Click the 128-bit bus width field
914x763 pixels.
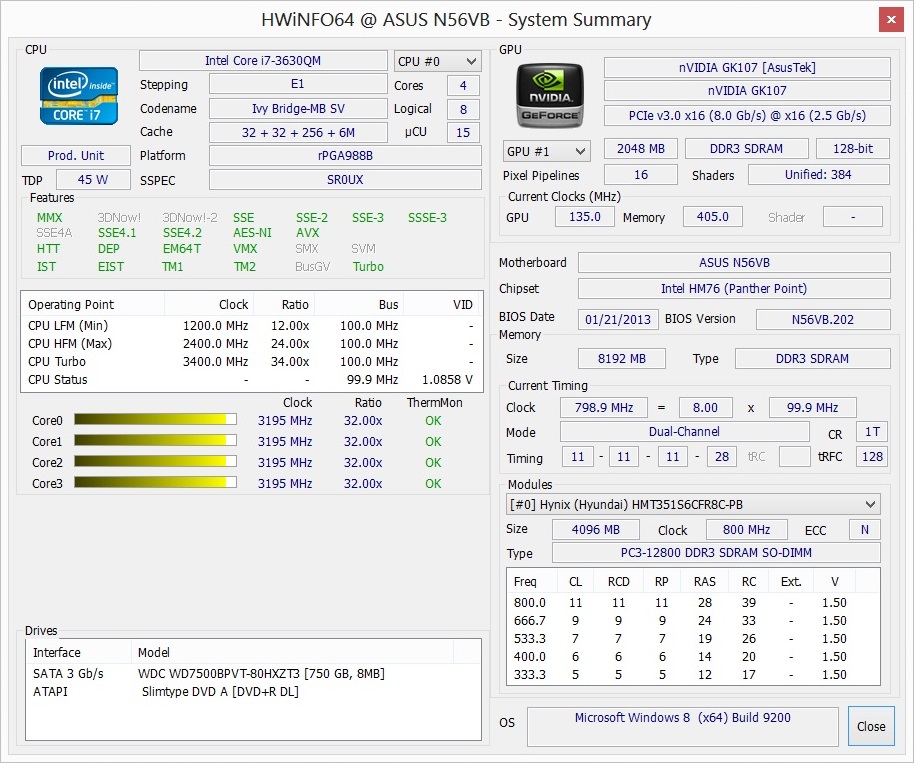coord(853,149)
